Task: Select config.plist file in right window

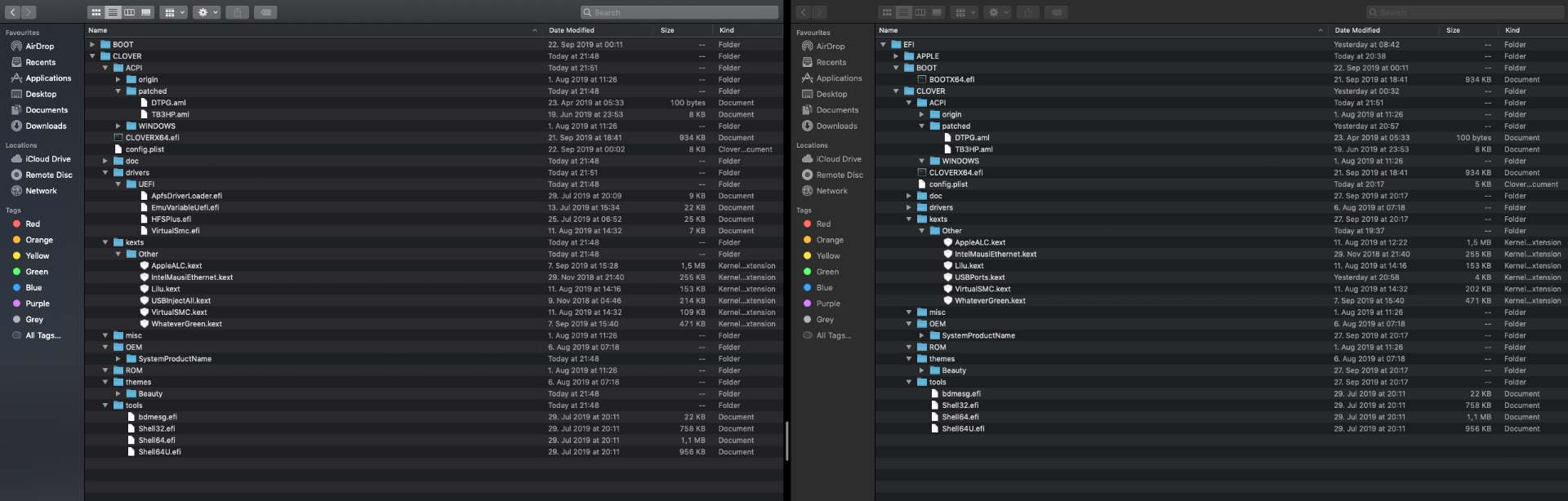Action: (948, 184)
